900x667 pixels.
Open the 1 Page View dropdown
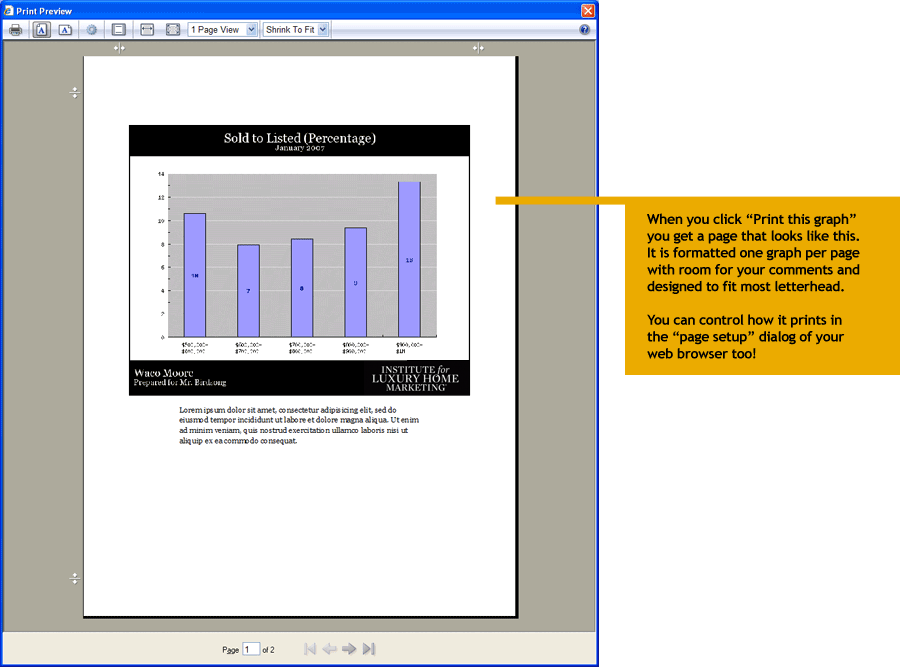[222, 30]
